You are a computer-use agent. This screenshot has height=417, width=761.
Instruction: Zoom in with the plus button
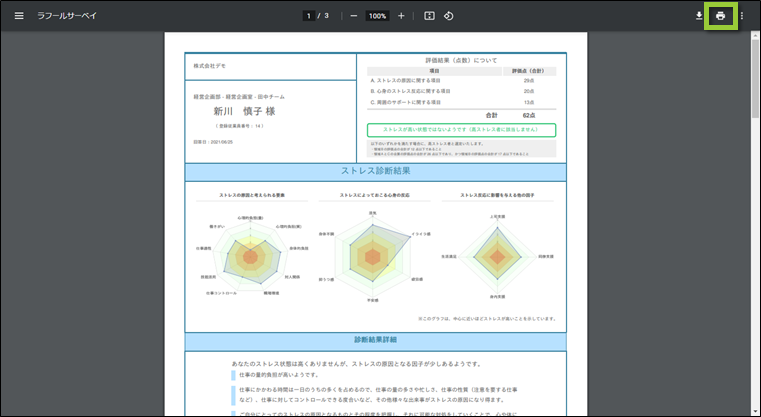[x=401, y=16]
